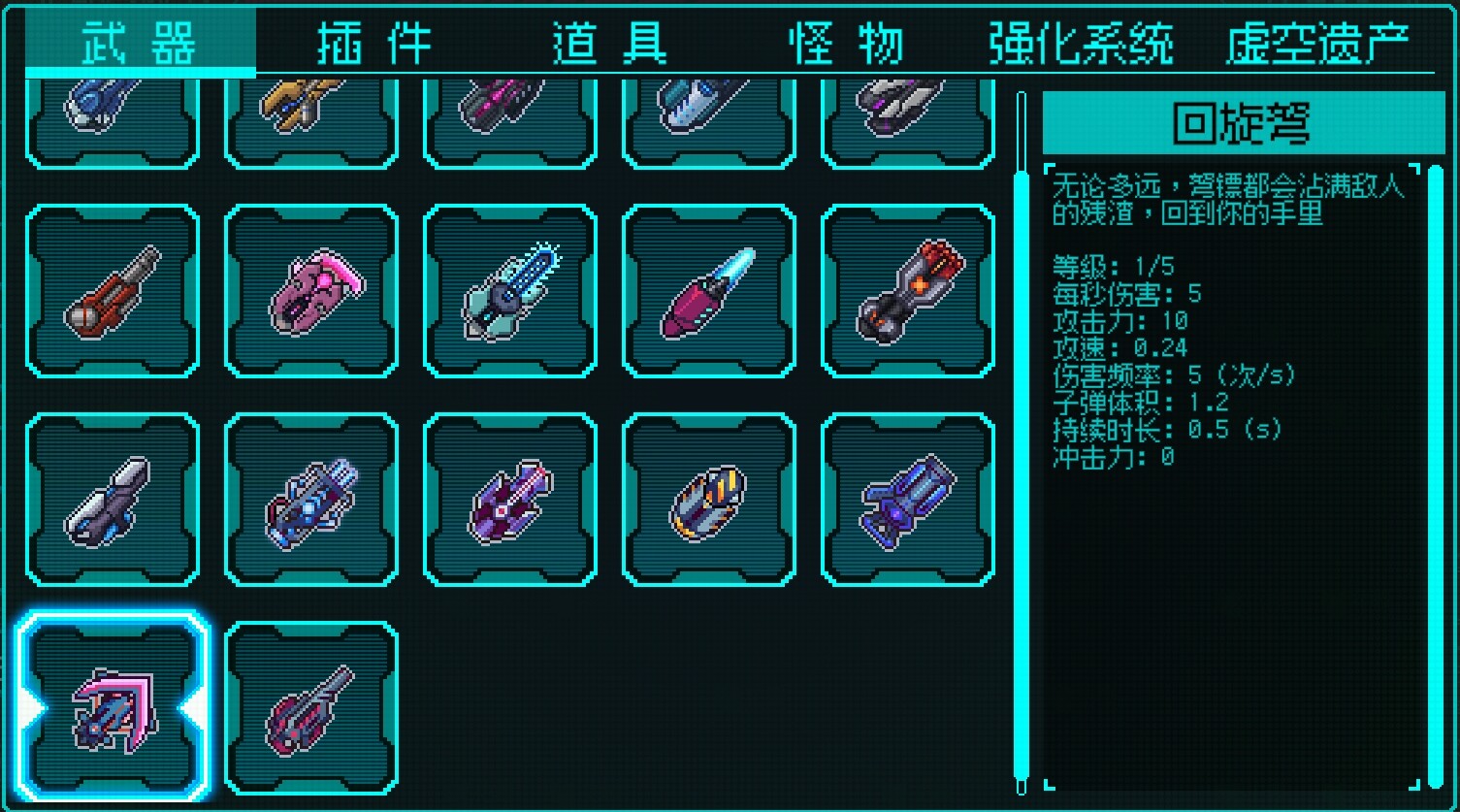
Task: Choose the red barrel cannon weapon
Action: [113, 291]
